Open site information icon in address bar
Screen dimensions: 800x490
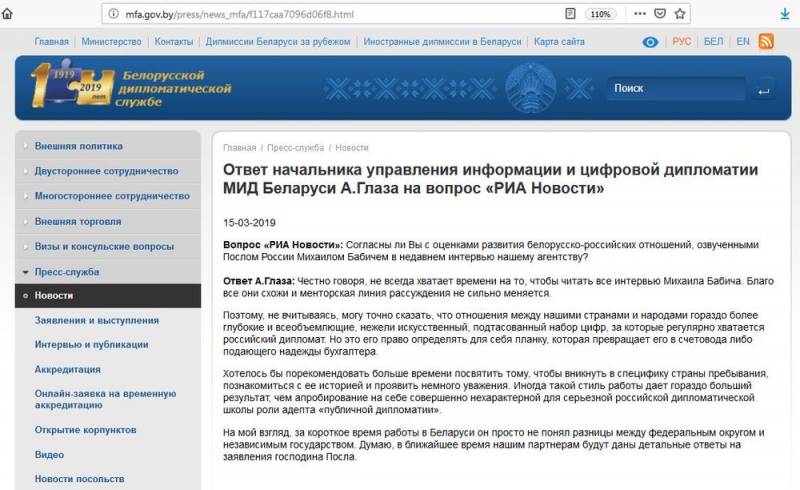(114, 14)
